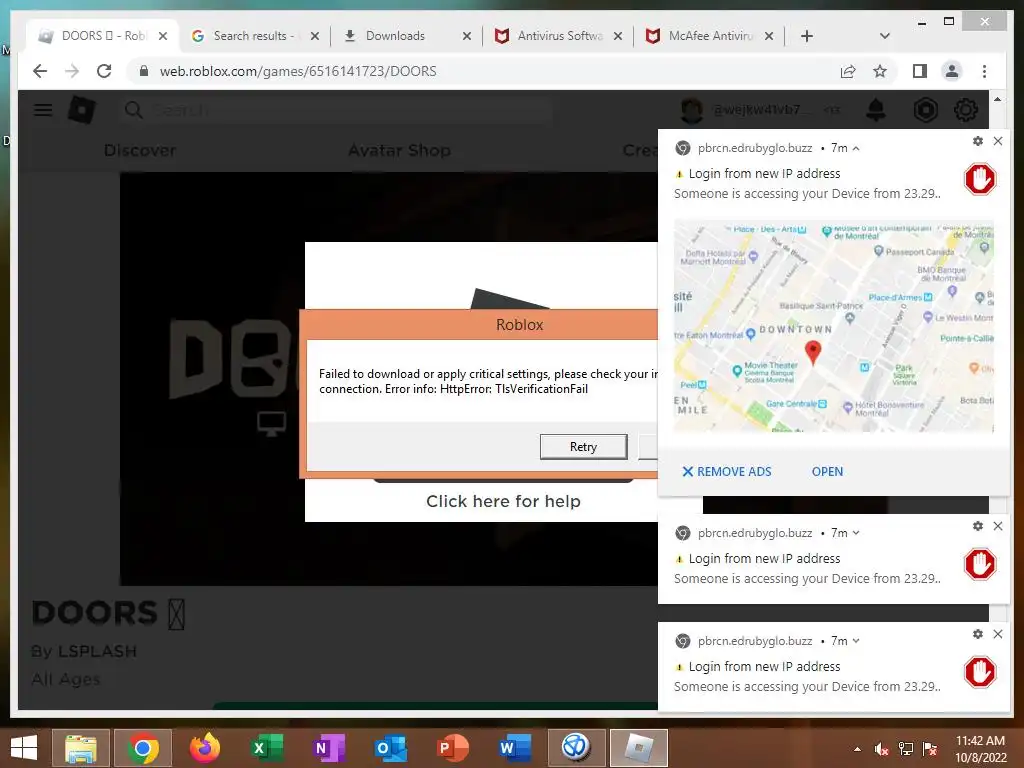Open Roblox notifications bell
The width and height of the screenshot is (1024, 768).
876,110
